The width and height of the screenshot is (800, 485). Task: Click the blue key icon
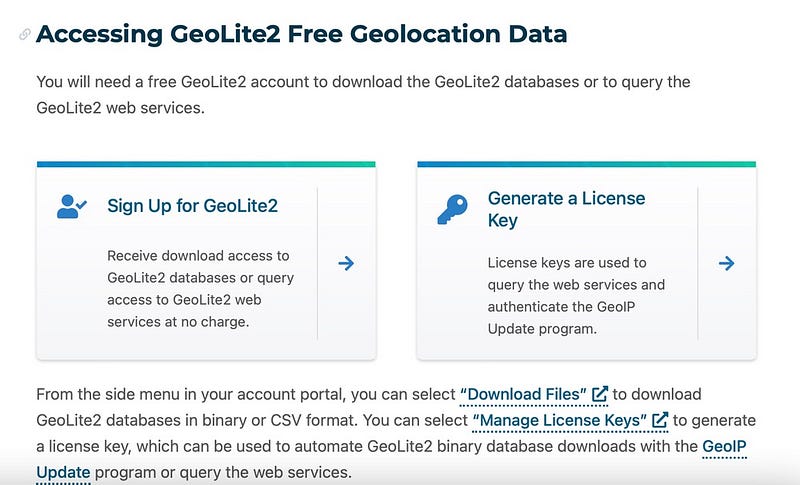452,209
